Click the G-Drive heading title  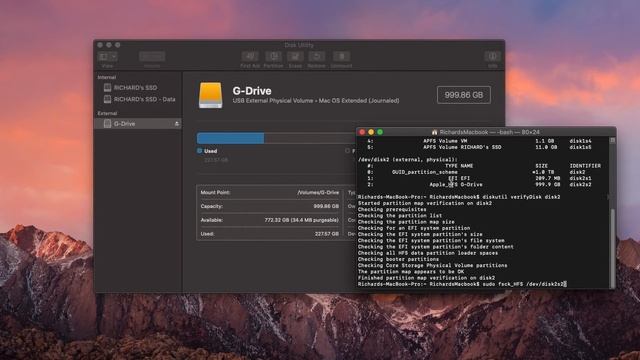pos(252,91)
